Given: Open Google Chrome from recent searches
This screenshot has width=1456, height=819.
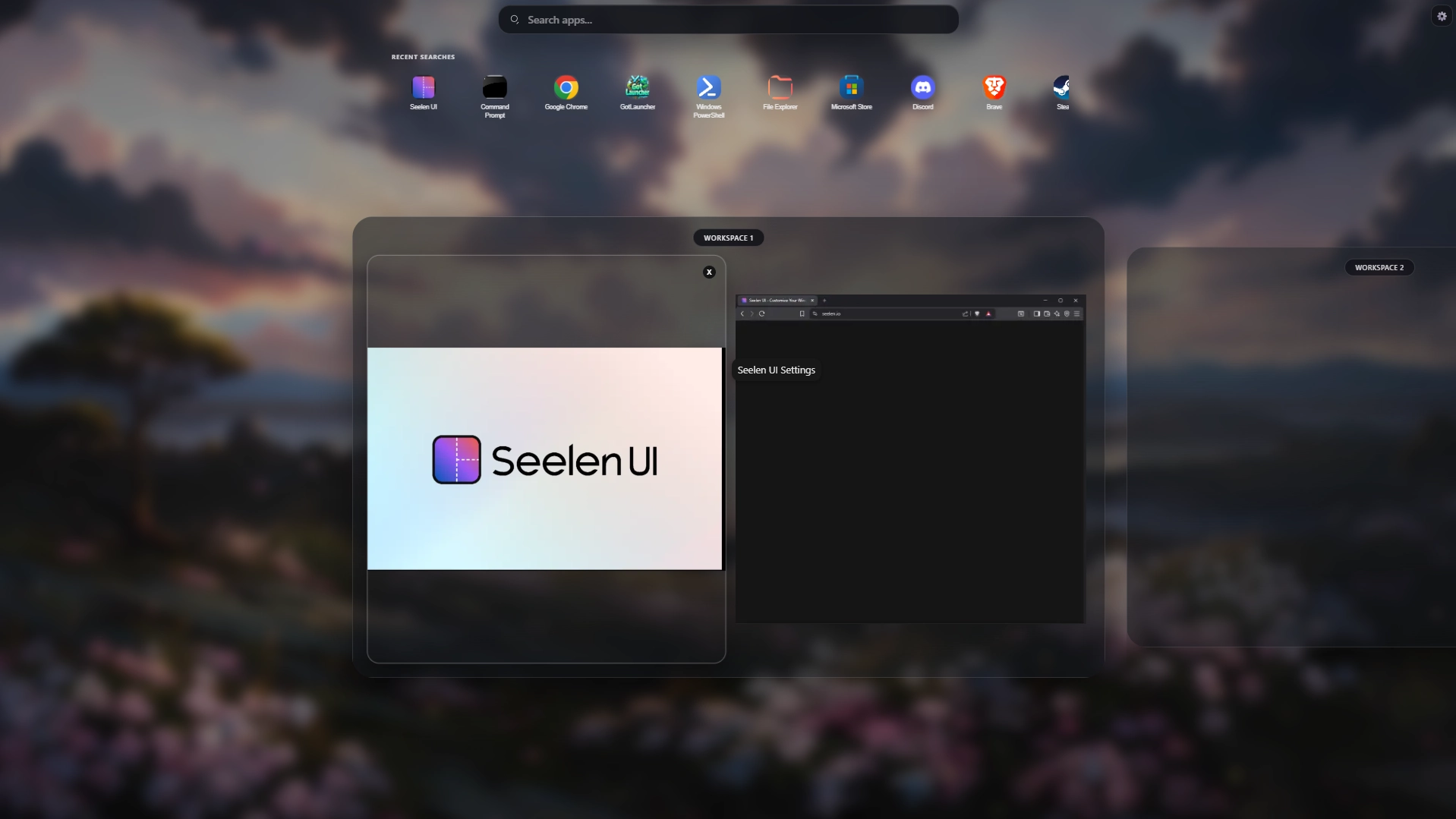Looking at the screenshot, I should pyautogui.click(x=566, y=93).
